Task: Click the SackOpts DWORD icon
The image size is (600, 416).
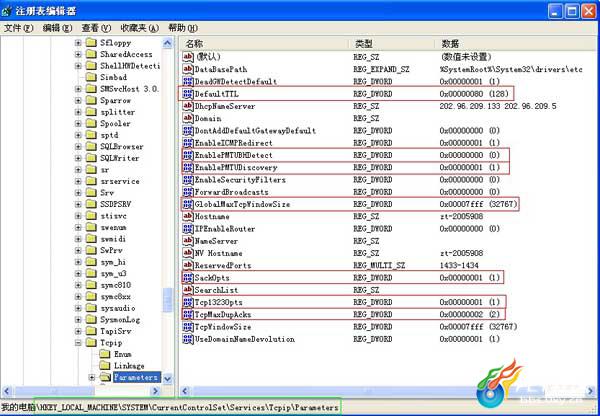Action: tap(188, 277)
